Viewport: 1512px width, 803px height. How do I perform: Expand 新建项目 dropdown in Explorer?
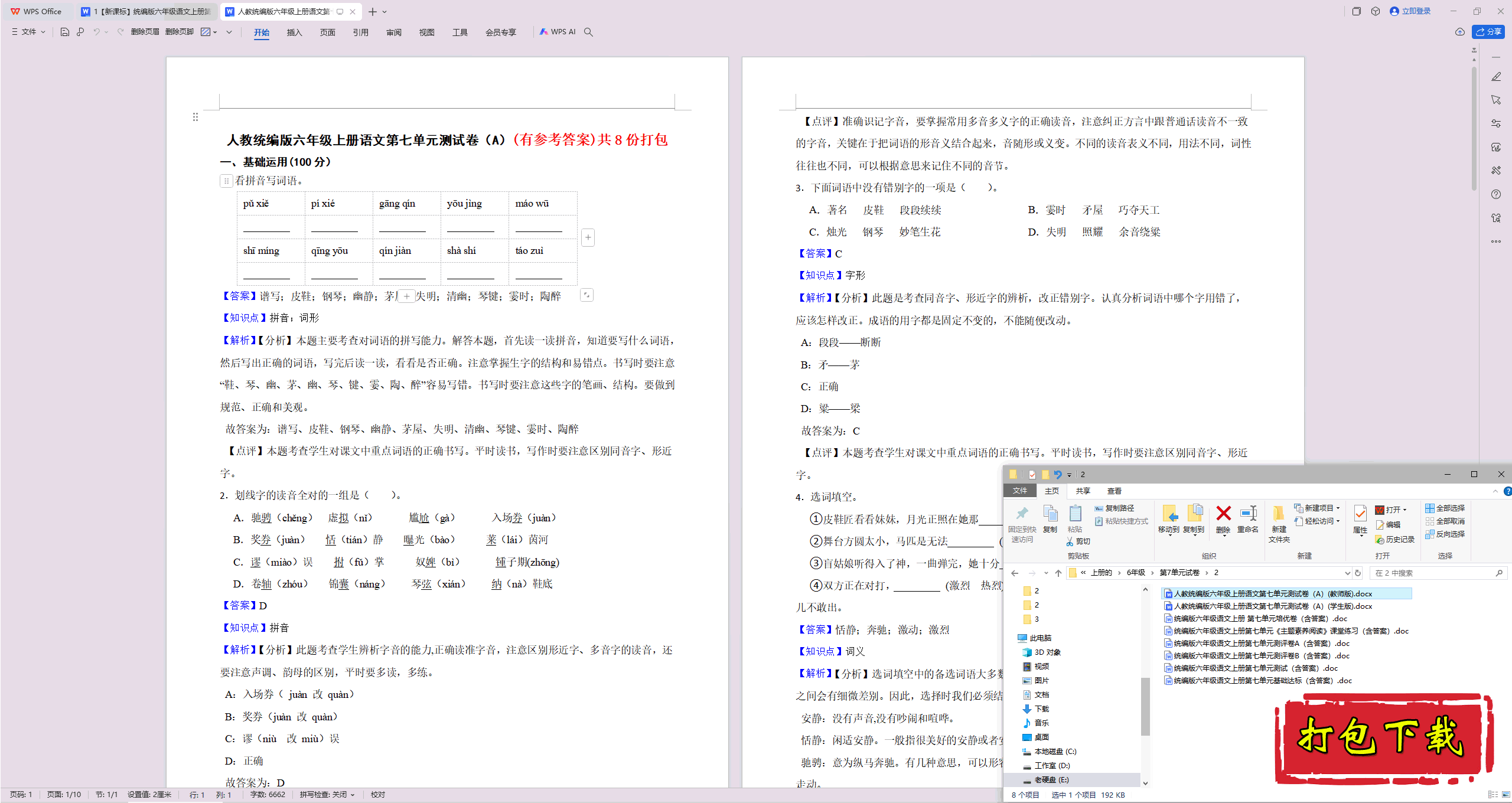click(1338, 508)
